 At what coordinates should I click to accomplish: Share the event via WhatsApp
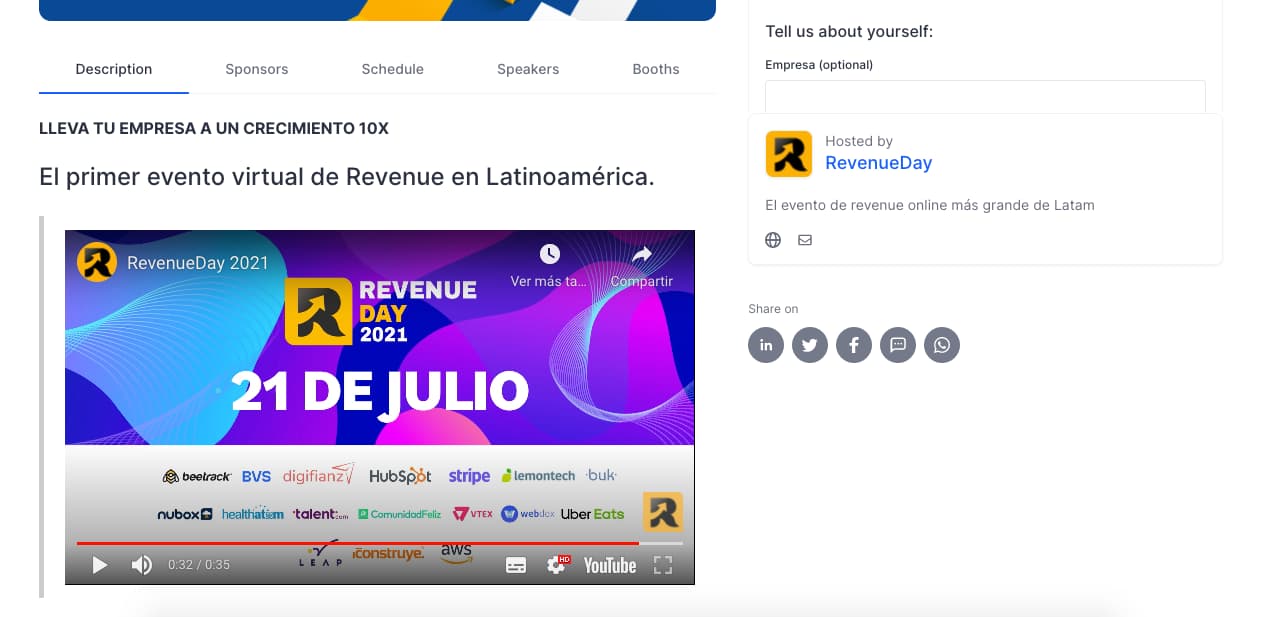click(x=941, y=344)
